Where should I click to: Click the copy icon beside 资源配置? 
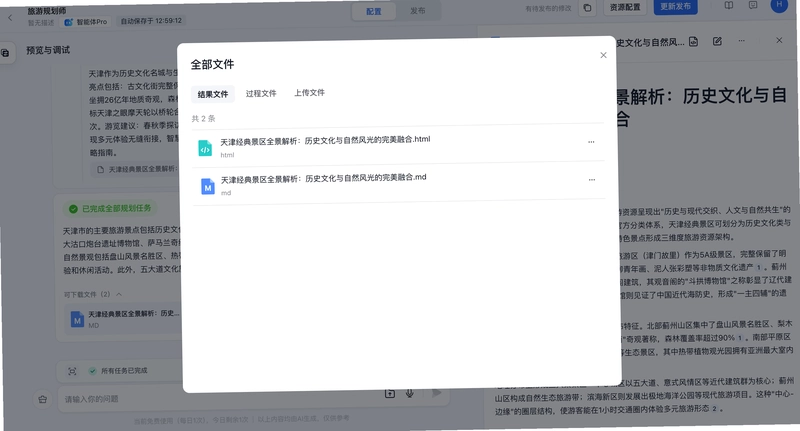pos(587,8)
